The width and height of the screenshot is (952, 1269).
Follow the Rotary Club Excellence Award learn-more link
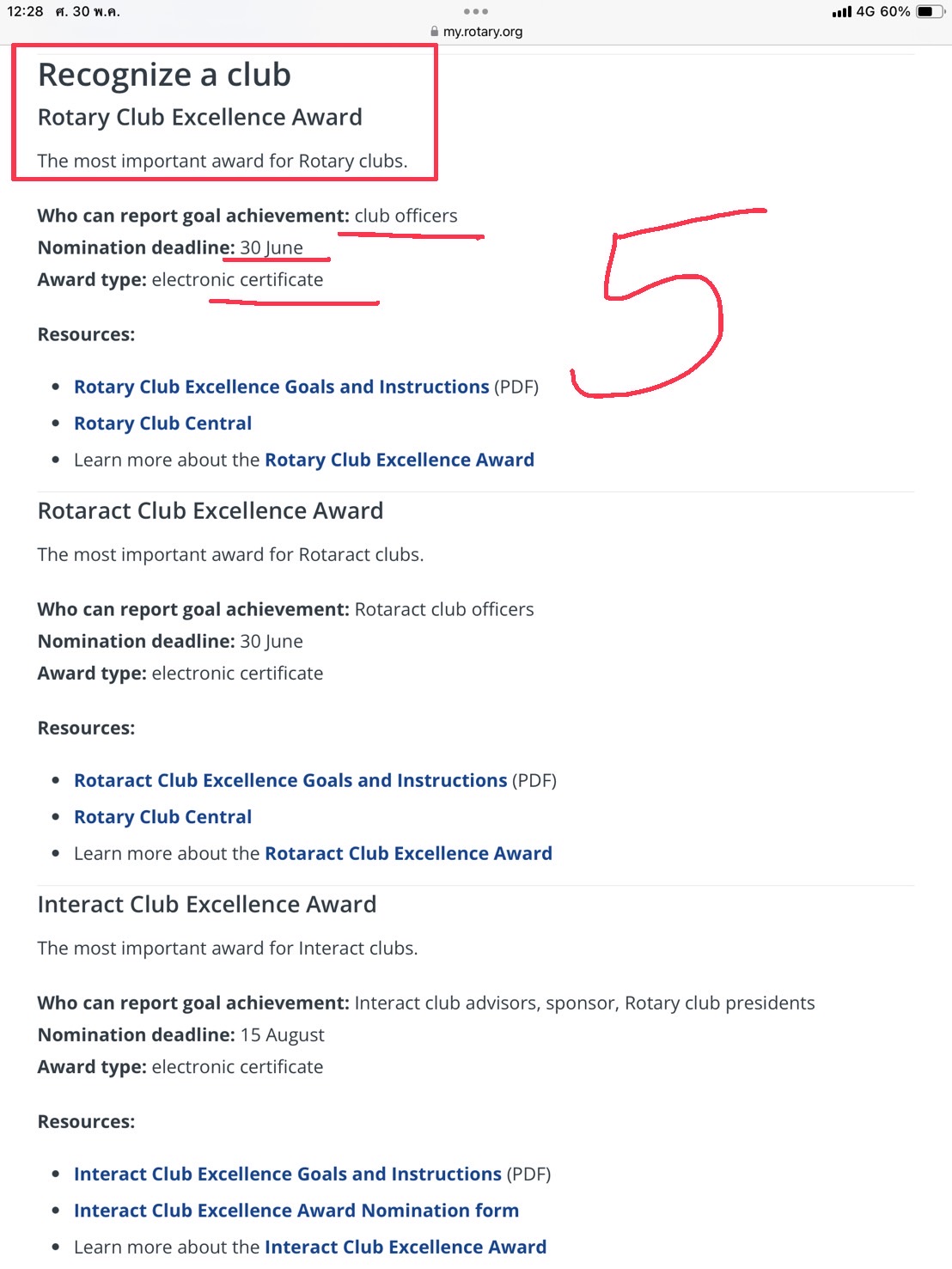click(x=399, y=460)
